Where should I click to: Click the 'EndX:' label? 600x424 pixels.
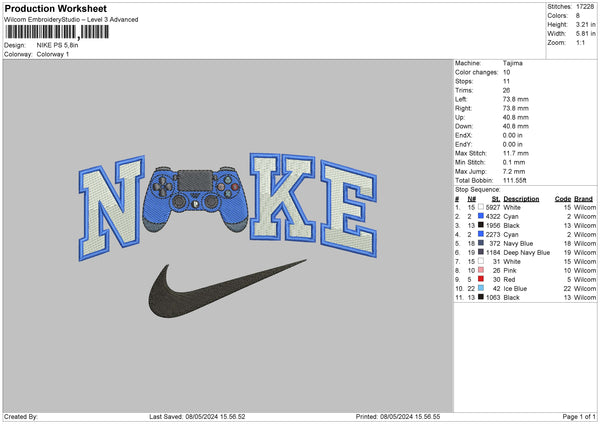pos(463,135)
